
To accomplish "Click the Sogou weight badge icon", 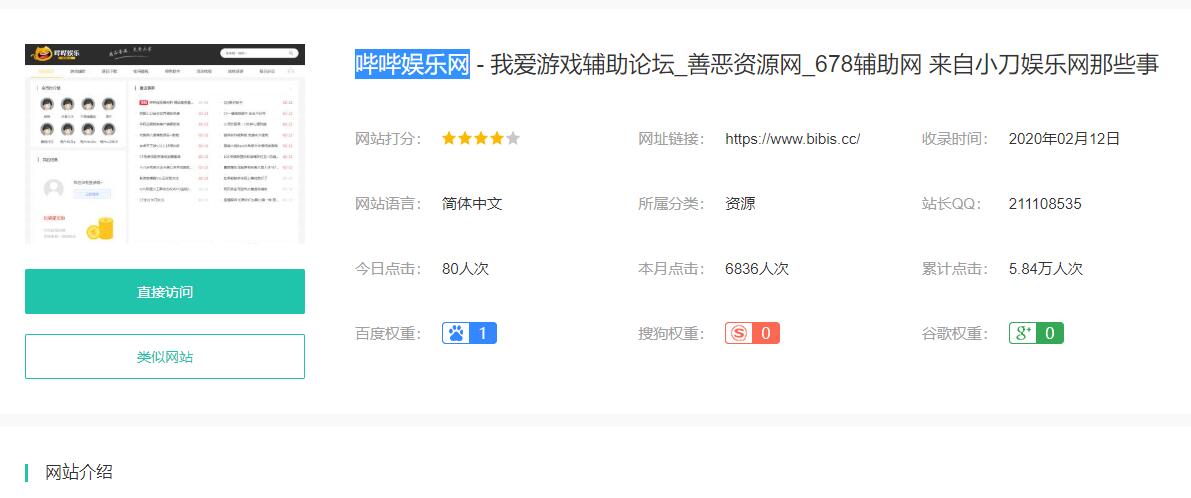I will click(752, 333).
